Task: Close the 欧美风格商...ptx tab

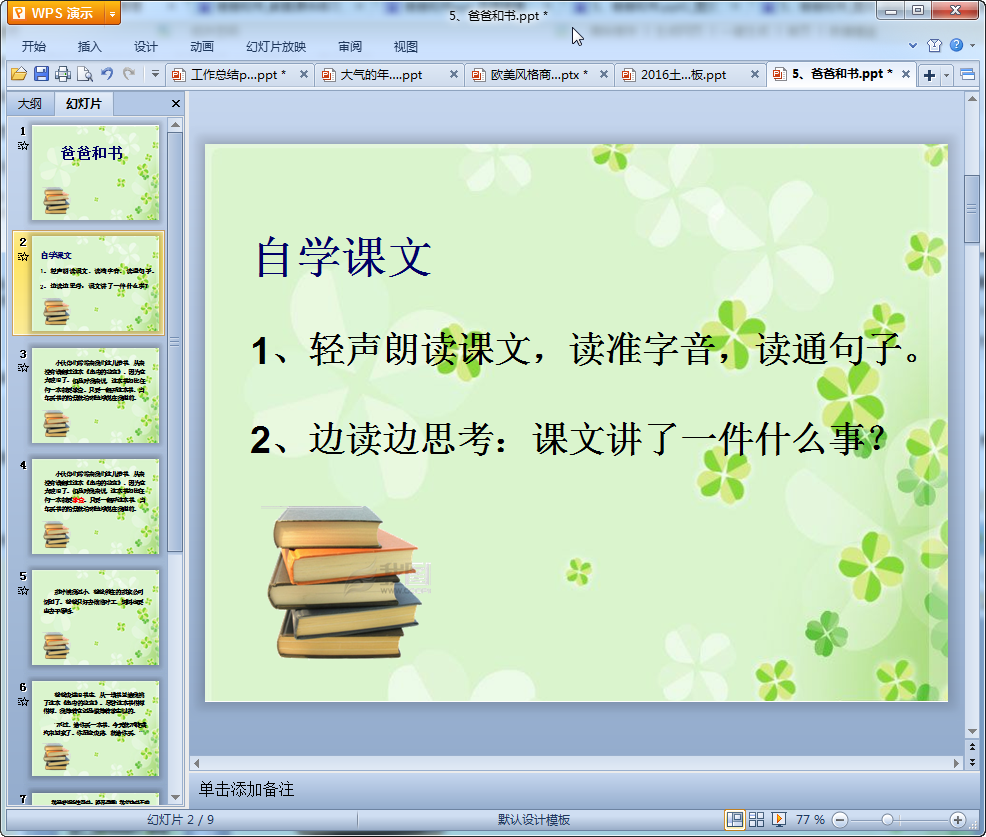Action: pos(604,74)
